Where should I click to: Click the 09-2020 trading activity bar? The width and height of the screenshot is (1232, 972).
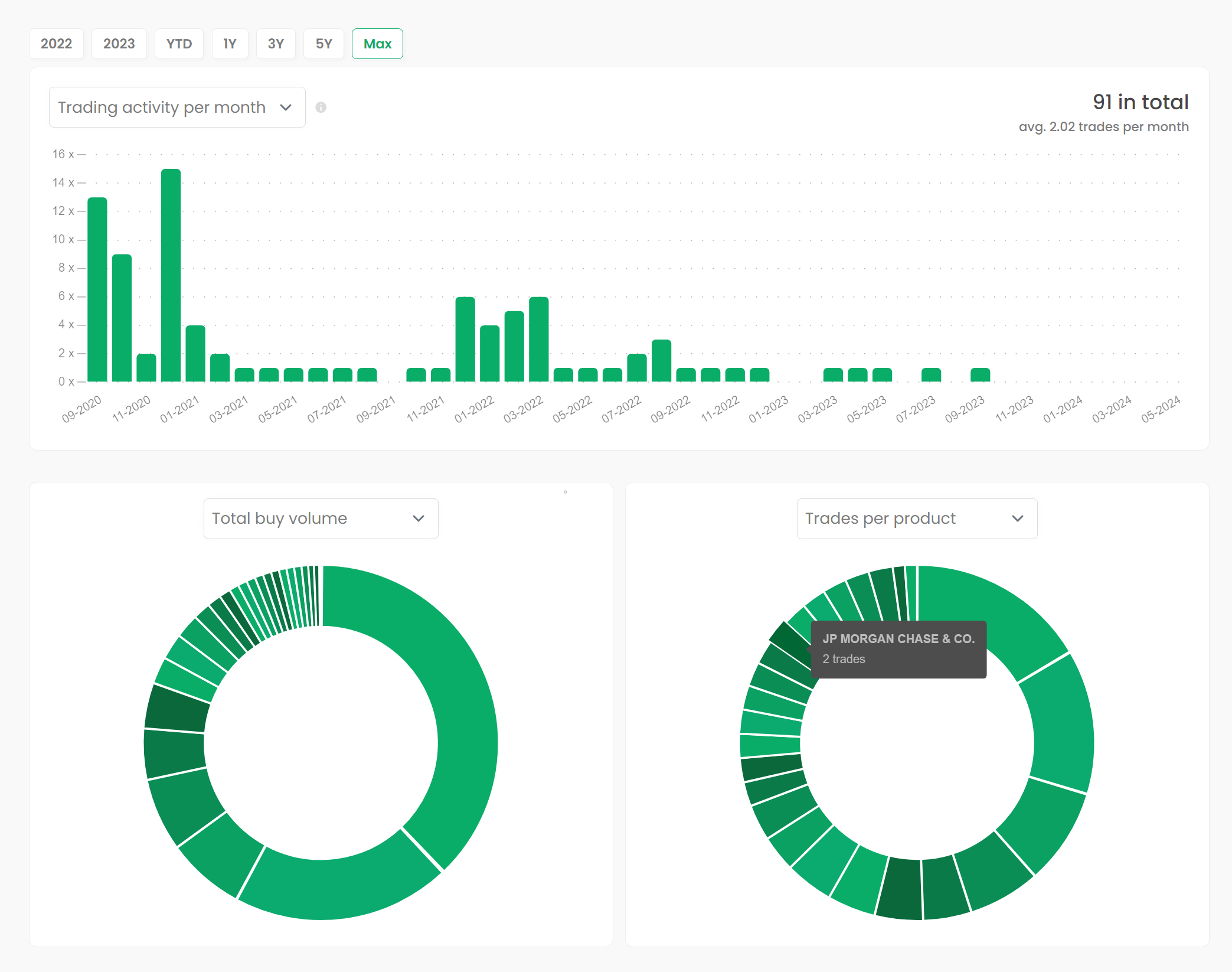click(96, 289)
